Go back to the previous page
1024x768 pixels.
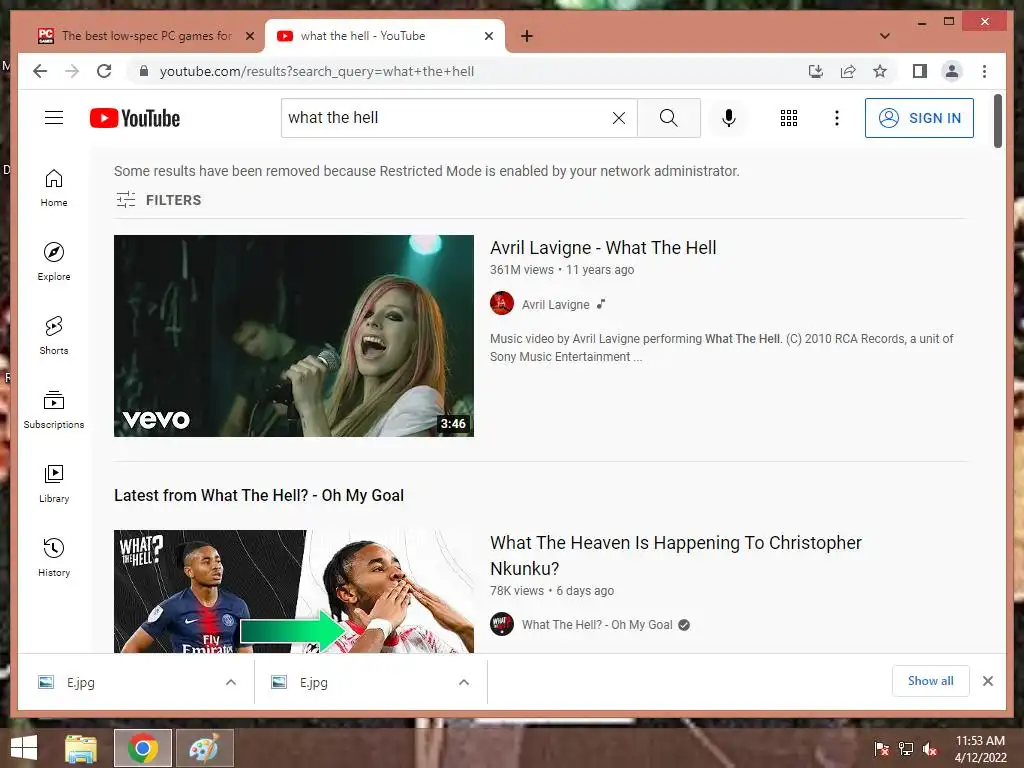40,71
